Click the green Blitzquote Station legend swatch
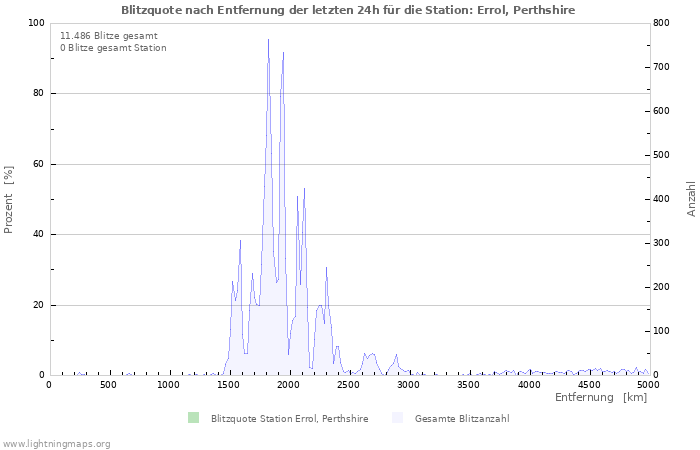 (193, 418)
